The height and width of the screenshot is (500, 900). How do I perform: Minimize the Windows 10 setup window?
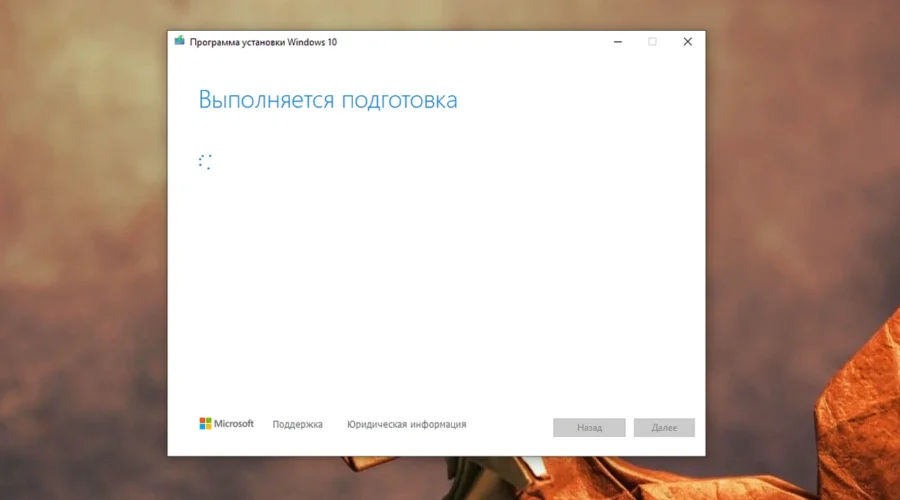coord(618,42)
